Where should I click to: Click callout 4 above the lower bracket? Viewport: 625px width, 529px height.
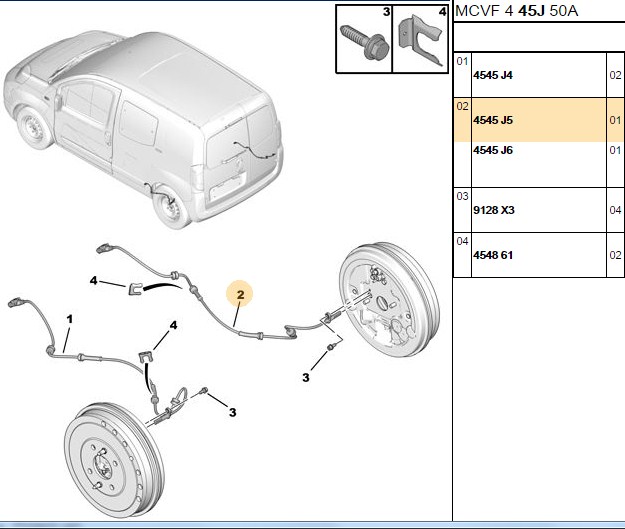point(173,326)
